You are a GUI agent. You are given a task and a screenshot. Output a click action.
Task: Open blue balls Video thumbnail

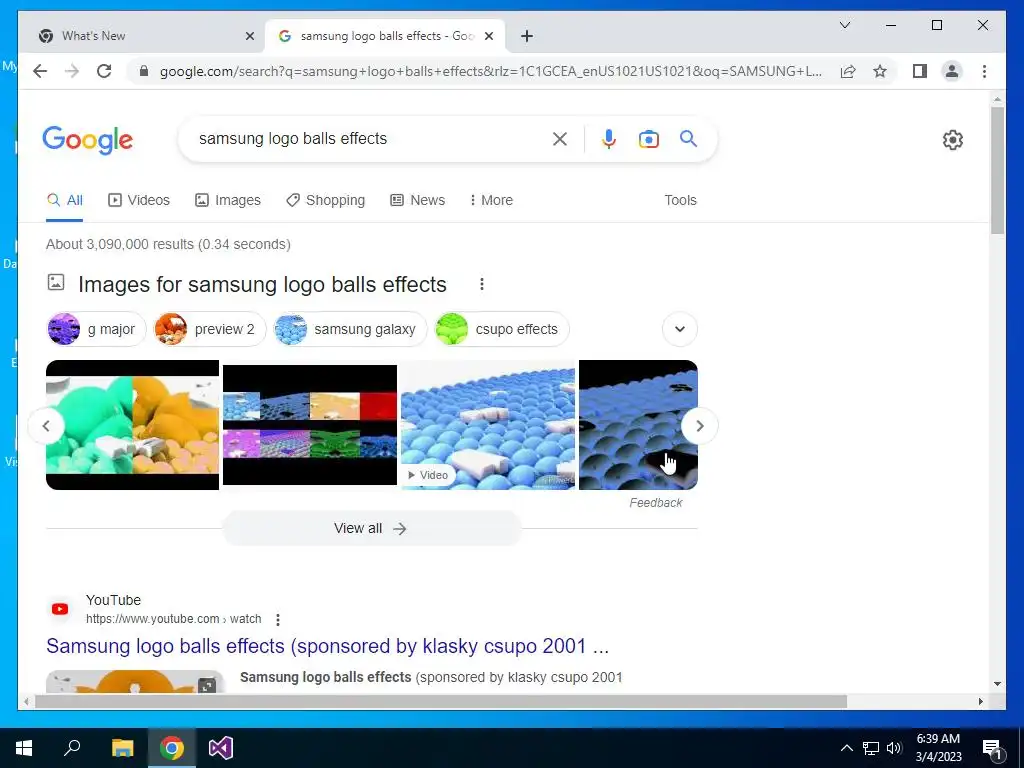click(488, 427)
